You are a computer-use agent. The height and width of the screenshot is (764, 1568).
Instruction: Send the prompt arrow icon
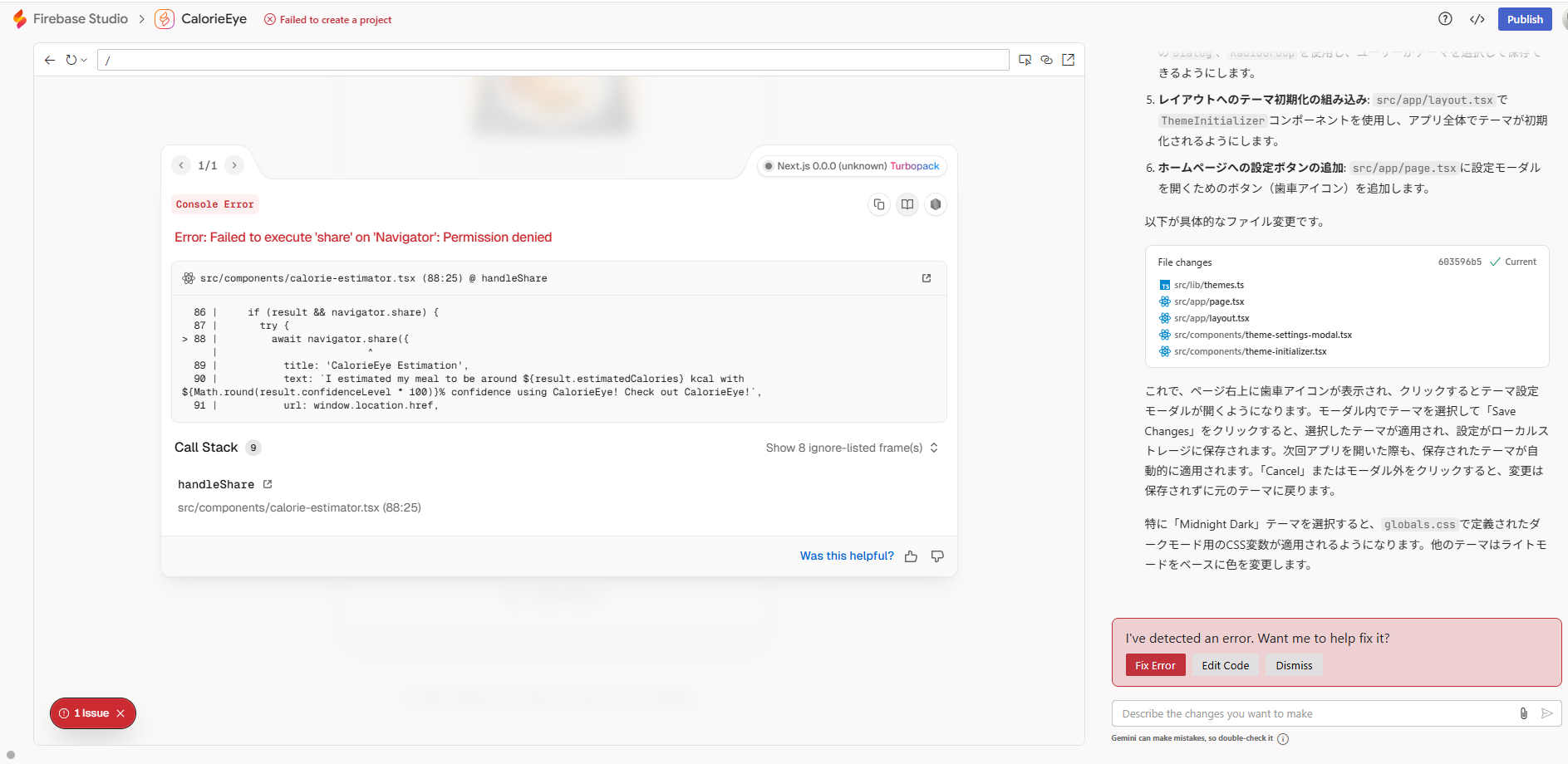[1546, 713]
